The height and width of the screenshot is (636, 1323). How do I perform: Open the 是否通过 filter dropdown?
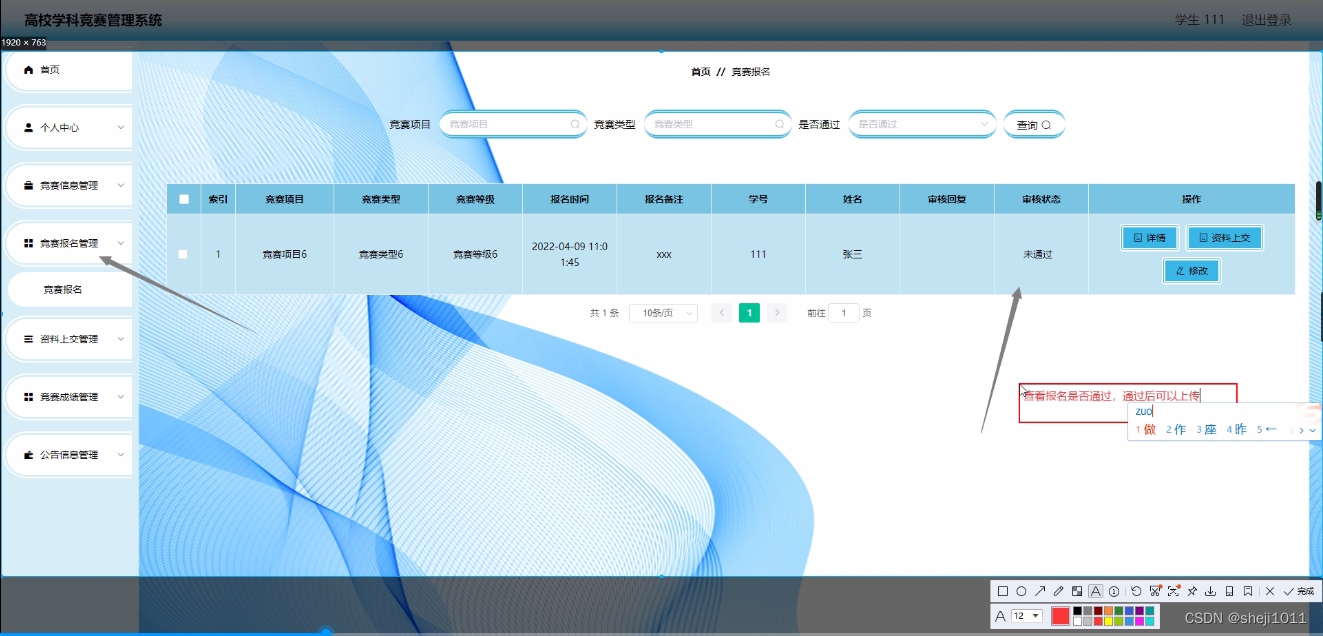(920, 123)
